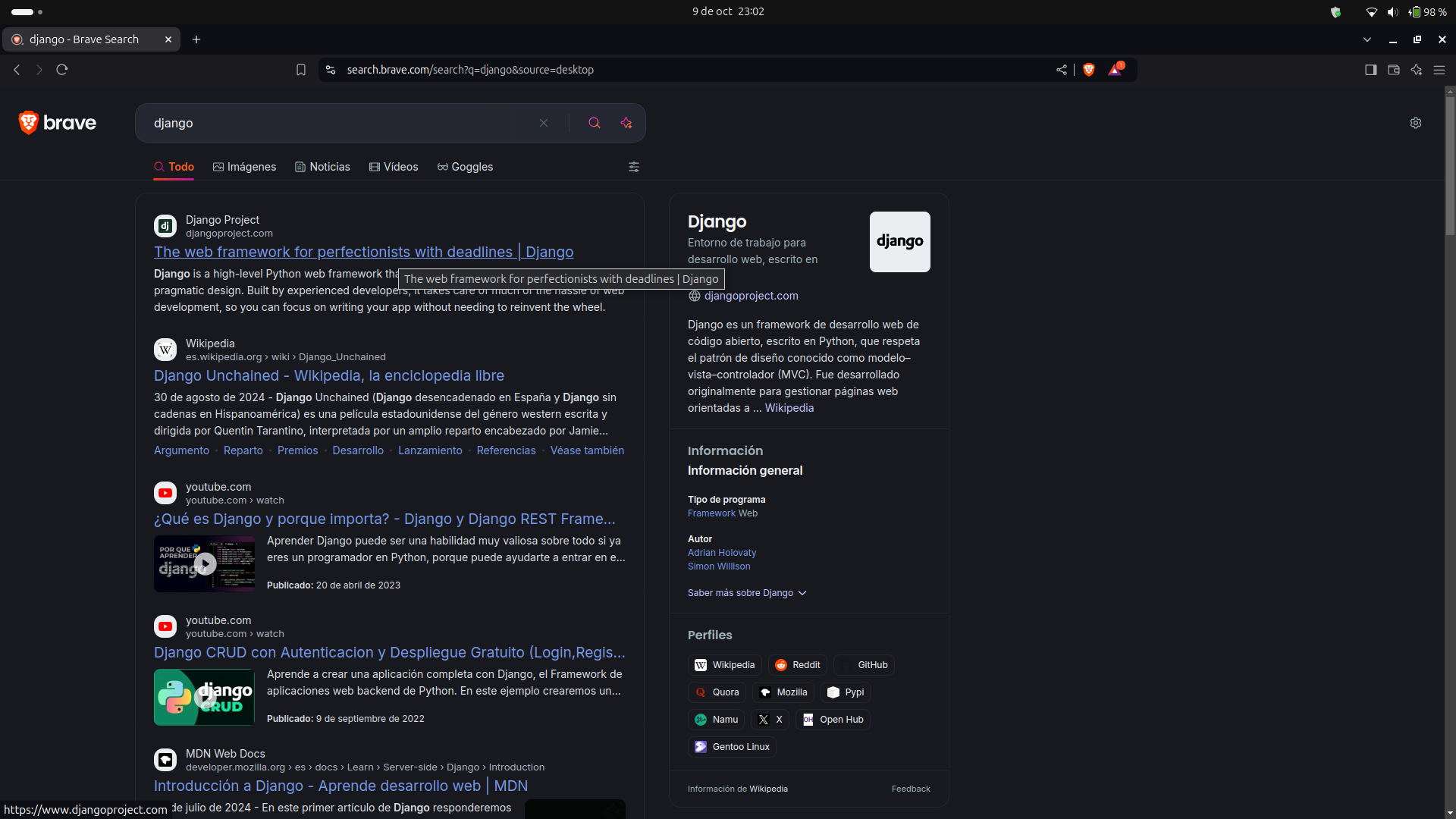Go back to the previous page
Viewport: 1456px width, 819px height.
(x=17, y=70)
